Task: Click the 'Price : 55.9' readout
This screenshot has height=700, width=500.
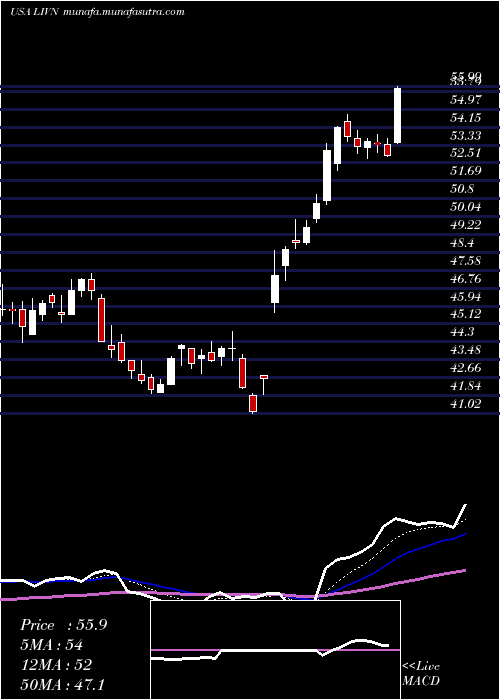Action: (x=63, y=625)
